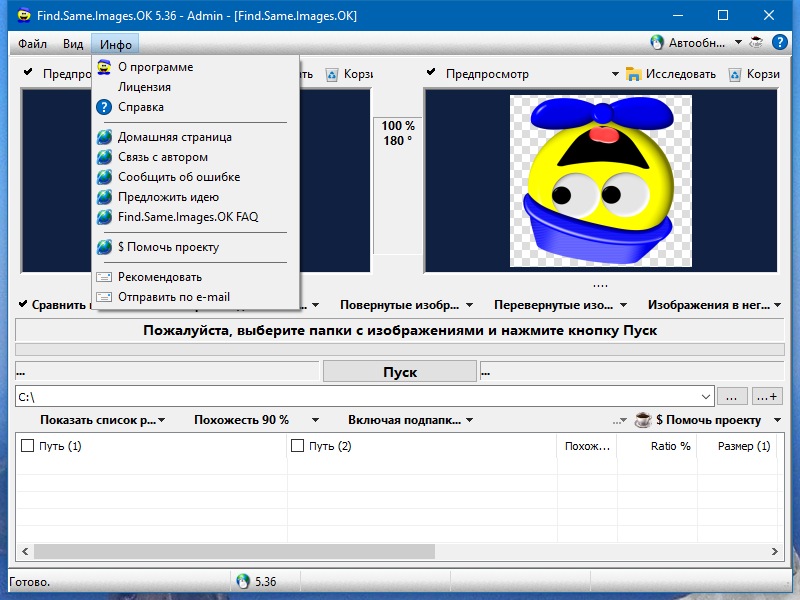Image resolution: width=800 pixels, height=600 pixels.
Task: Click the horizontal scrollbar of results list
Action: click(x=400, y=552)
